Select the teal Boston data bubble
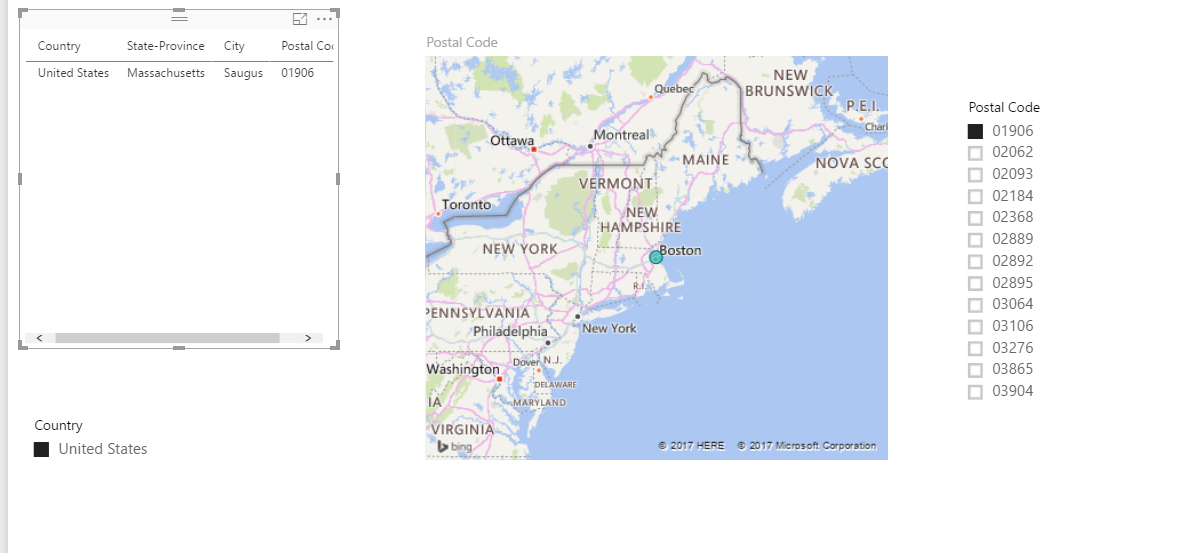The height and width of the screenshot is (553, 1199). click(656, 257)
